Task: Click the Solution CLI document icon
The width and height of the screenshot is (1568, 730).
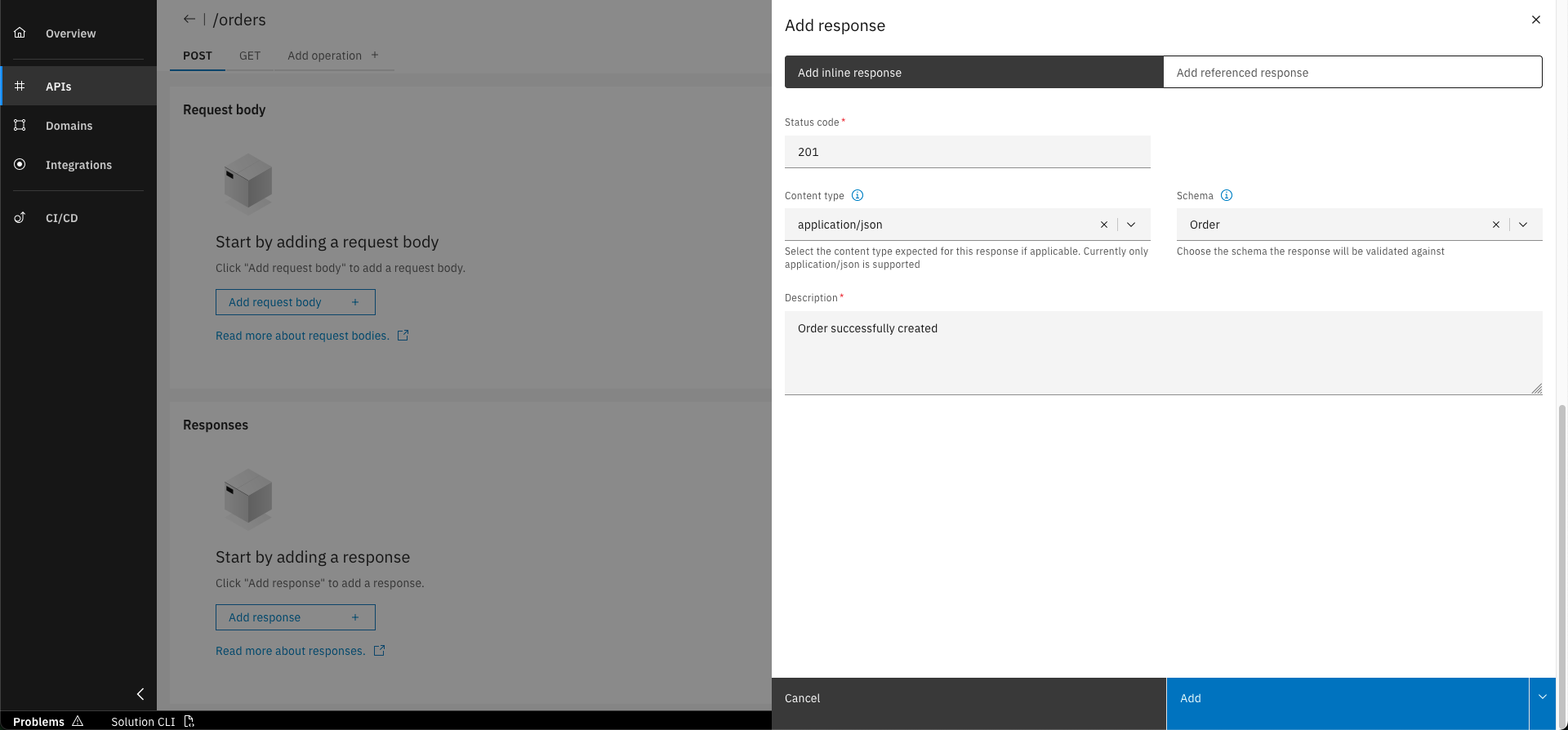Action: [189, 721]
